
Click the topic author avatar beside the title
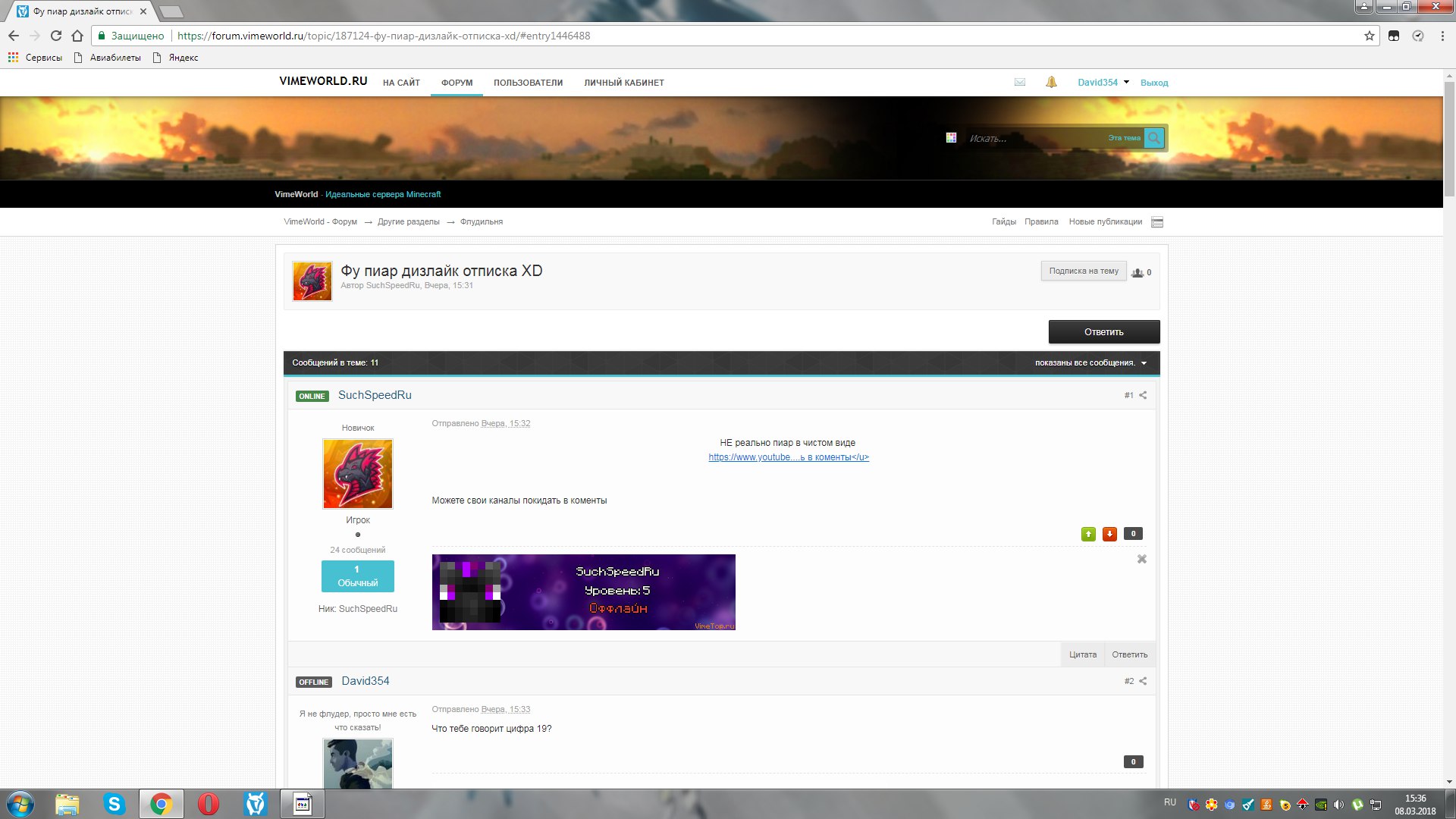tap(312, 281)
